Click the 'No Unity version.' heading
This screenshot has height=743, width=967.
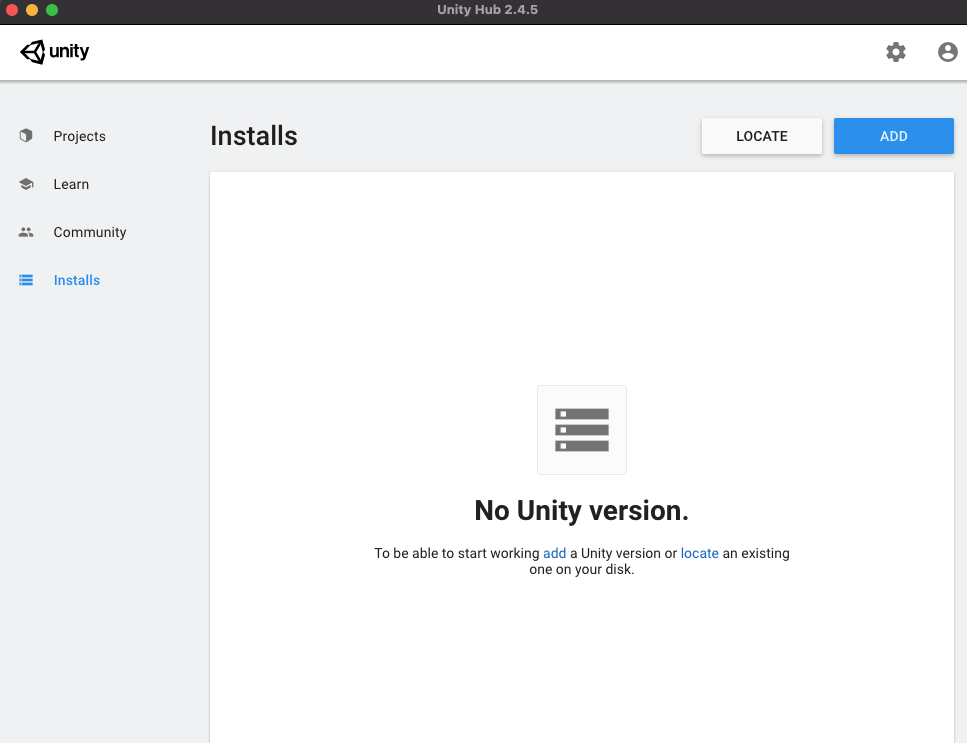[582, 511]
